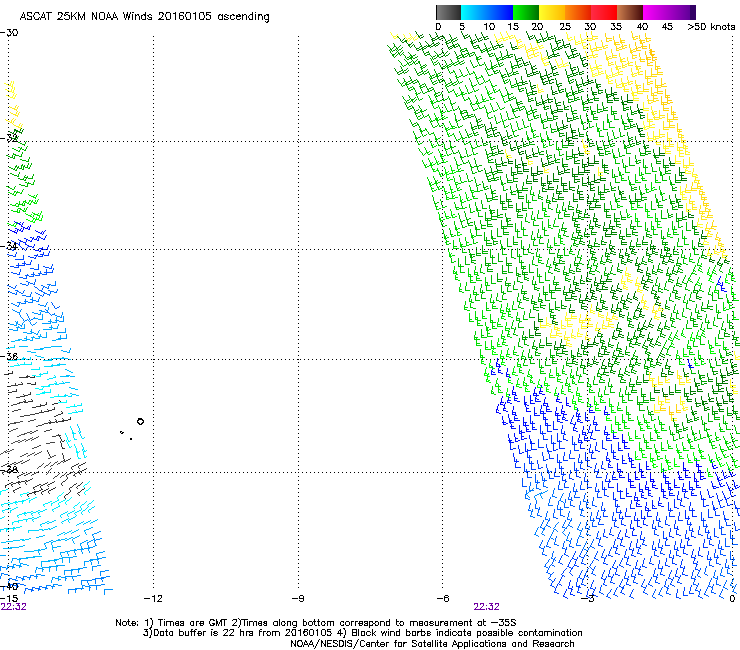Click the large circular island marker near -12
Image resolution: width=740 pixels, height=650 pixels.
(x=140, y=422)
